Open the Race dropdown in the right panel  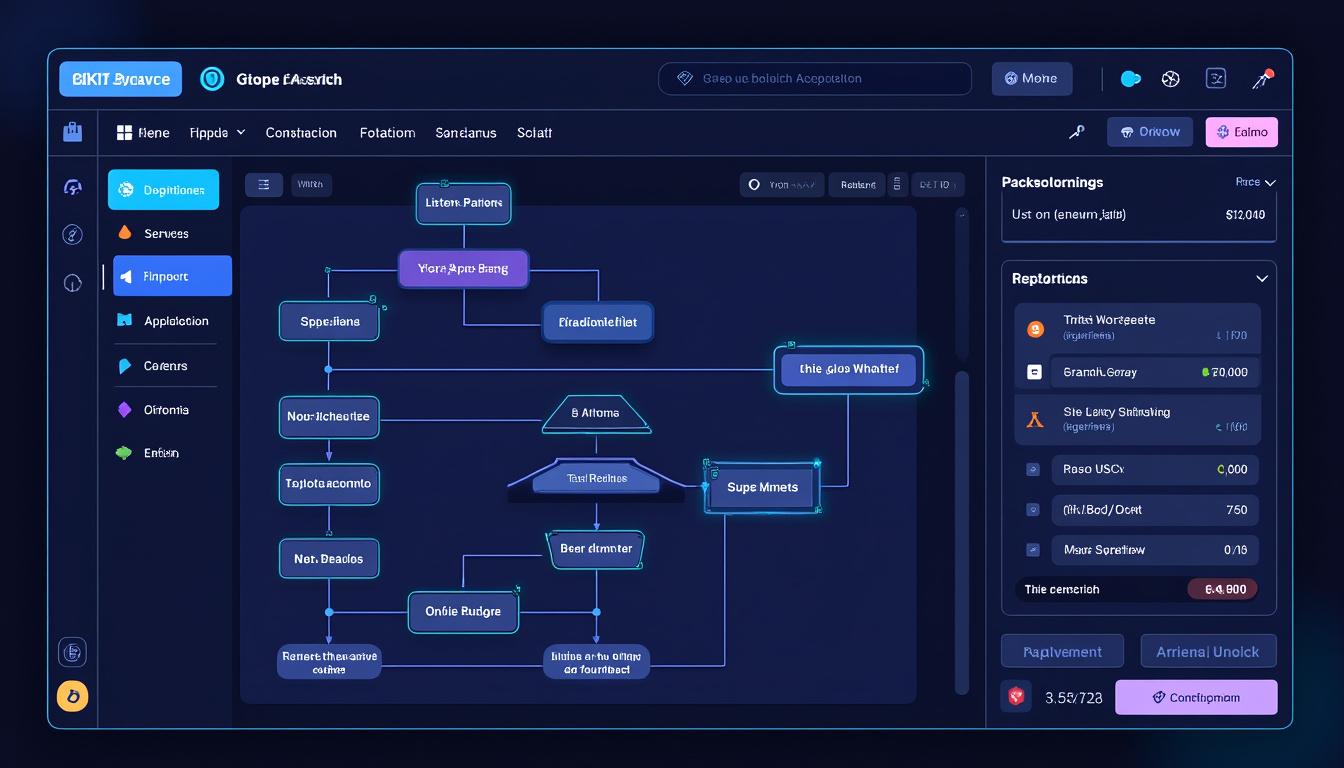point(1256,182)
